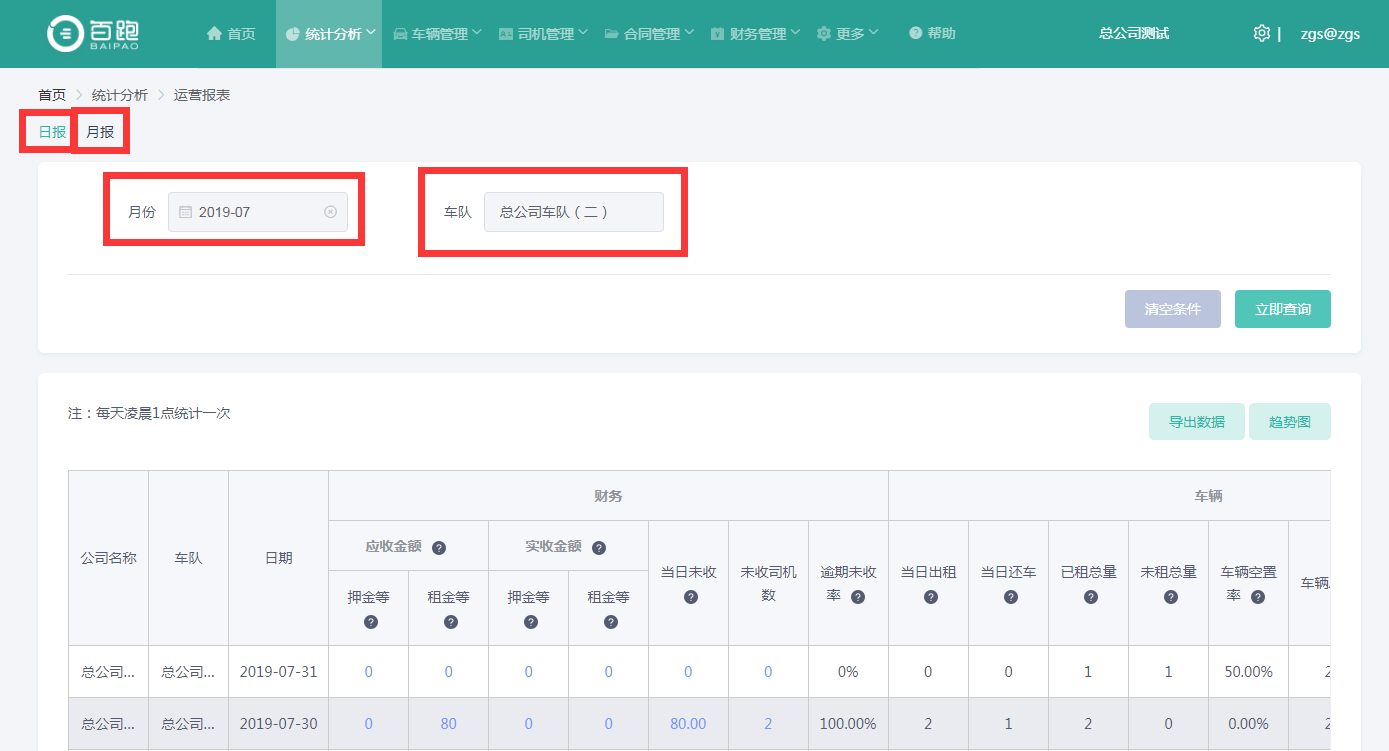Click help icon under 当日出租 header

click(x=930, y=597)
